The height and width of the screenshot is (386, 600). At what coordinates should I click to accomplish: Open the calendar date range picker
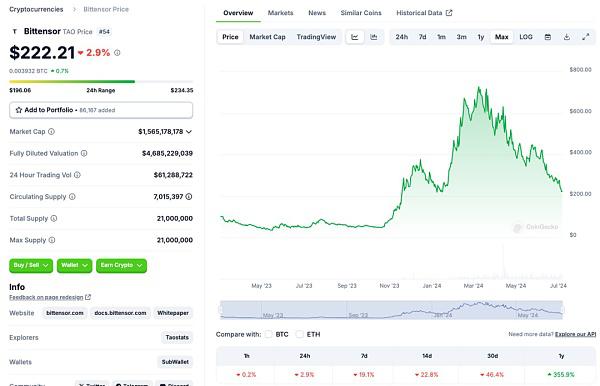tap(548, 37)
